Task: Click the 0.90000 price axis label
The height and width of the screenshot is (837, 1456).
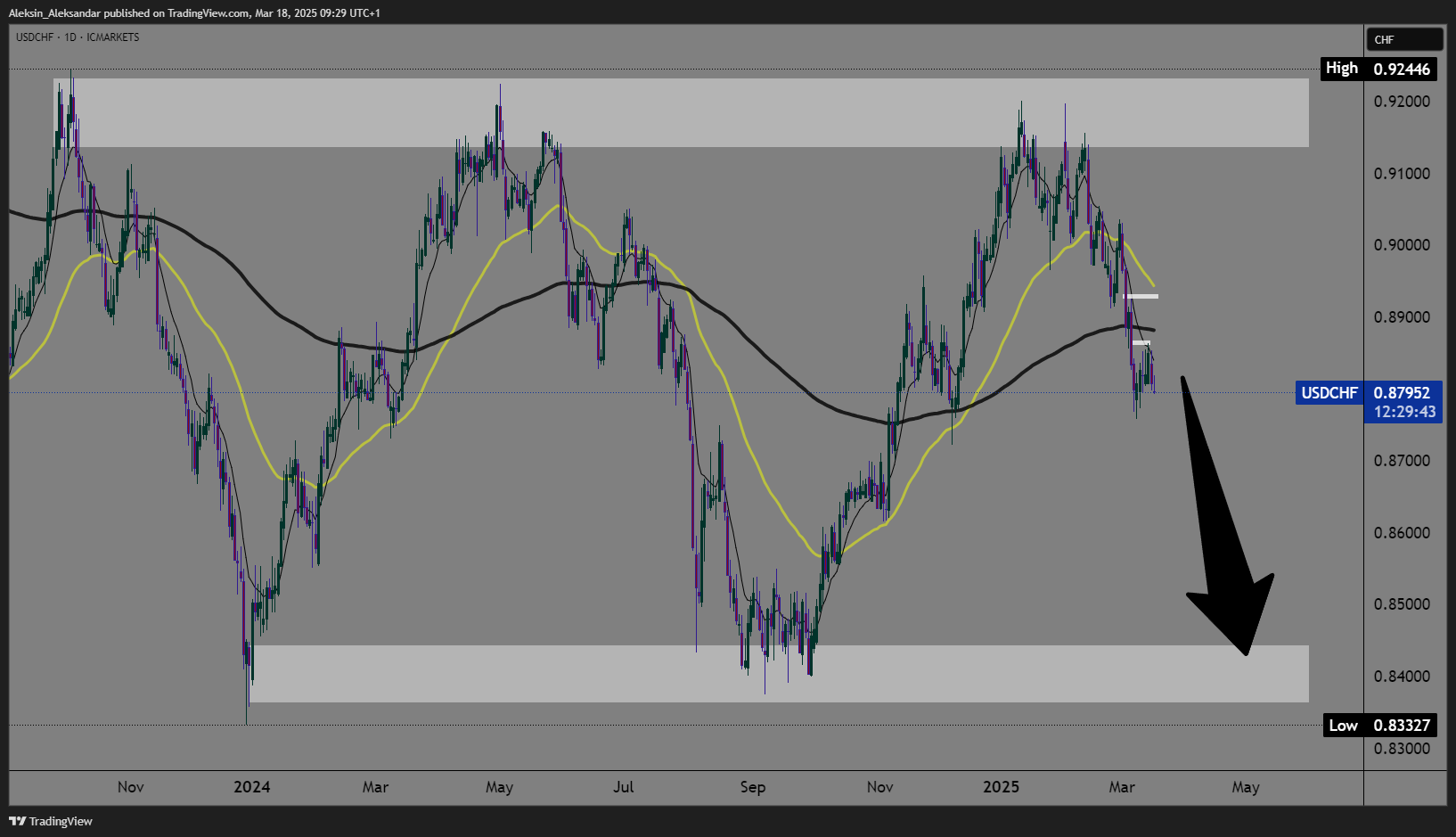Action: pyautogui.click(x=1402, y=245)
